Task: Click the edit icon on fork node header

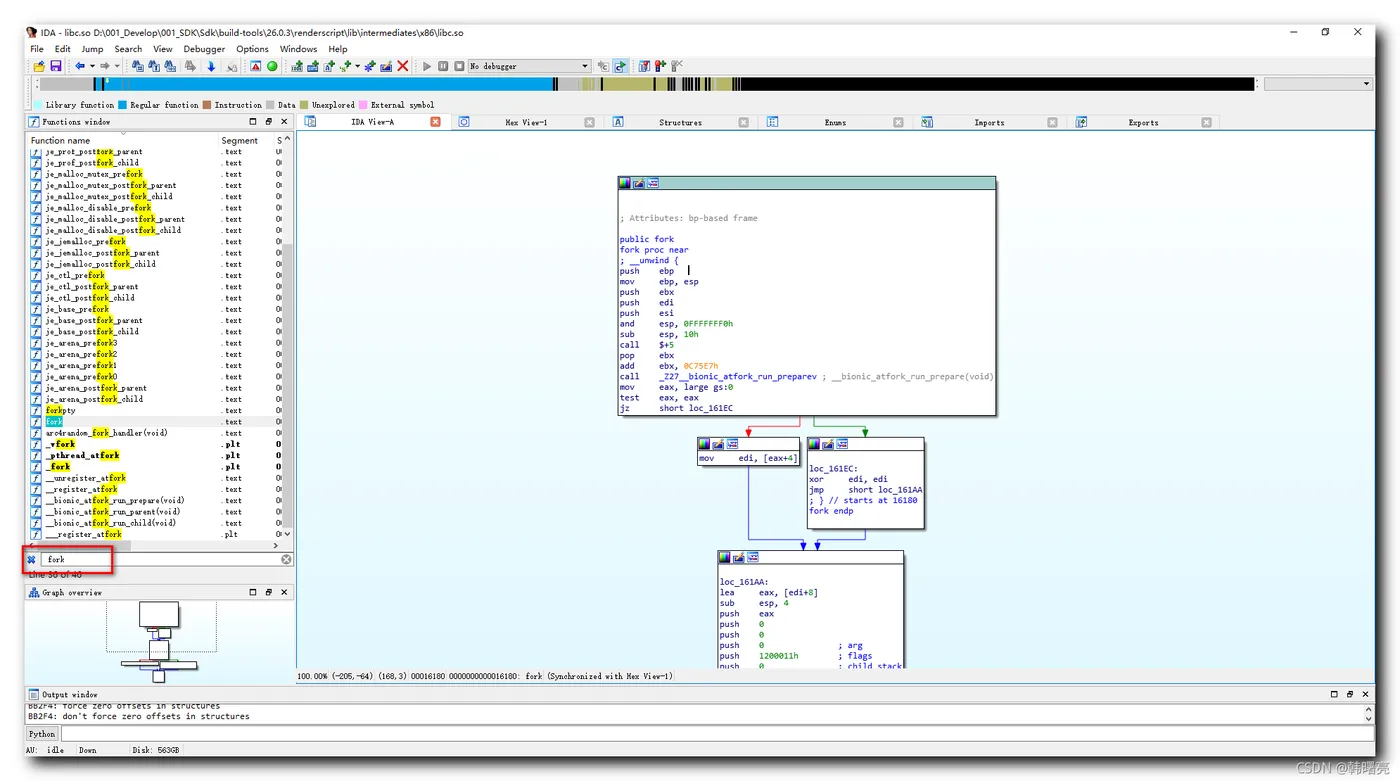Action: (x=638, y=183)
